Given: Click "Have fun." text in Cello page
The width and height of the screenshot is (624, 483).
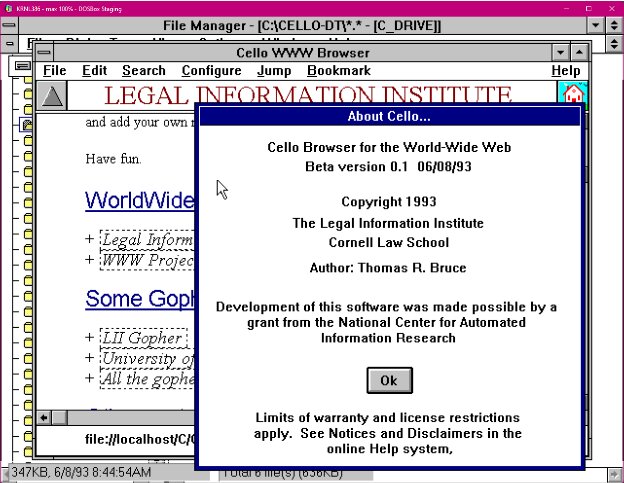Looking at the screenshot, I should (x=113, y=159).
